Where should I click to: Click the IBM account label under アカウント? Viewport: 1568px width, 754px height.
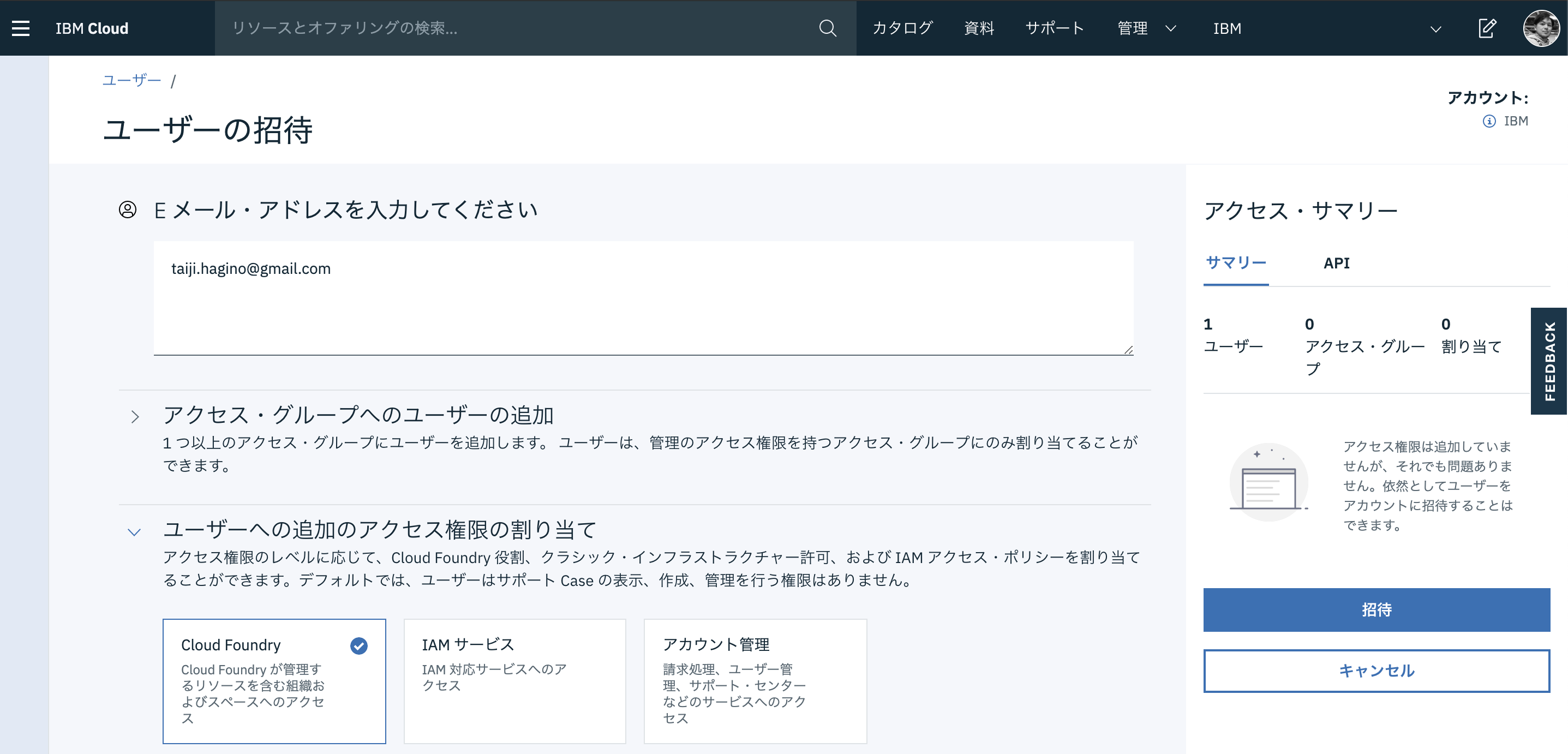pos(1516,121)
